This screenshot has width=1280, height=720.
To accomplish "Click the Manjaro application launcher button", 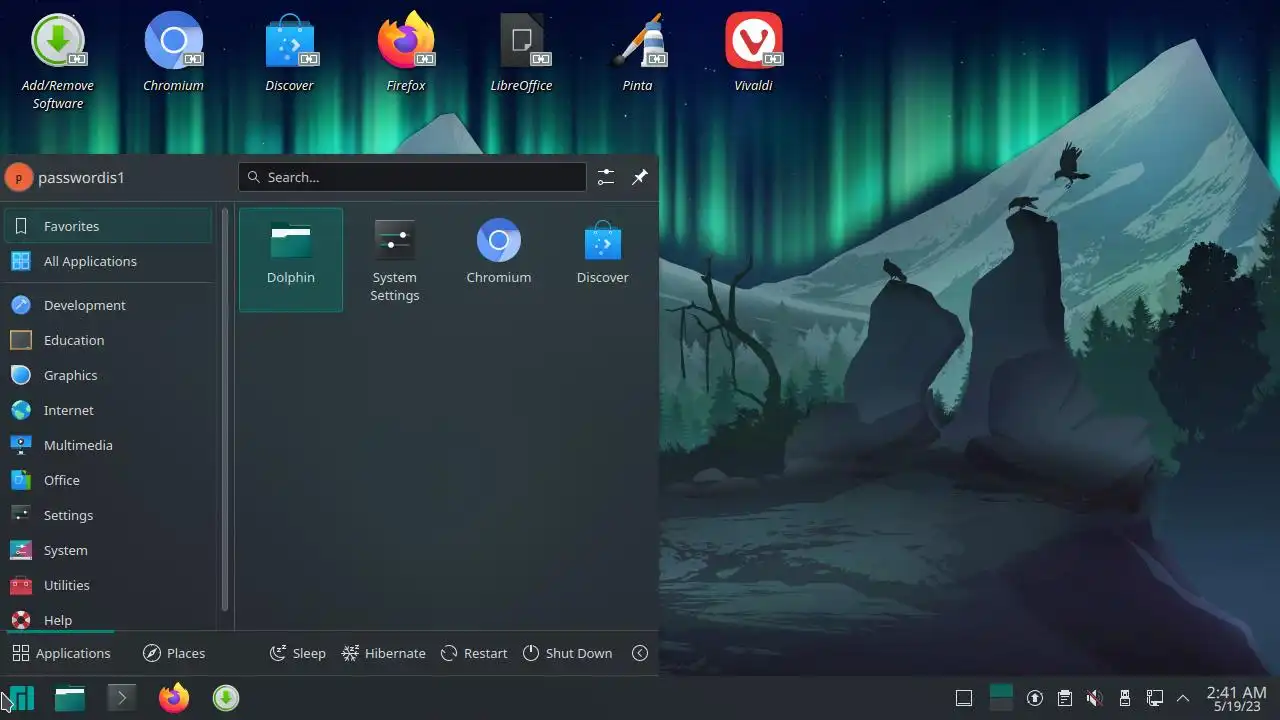I will [19, 698].
